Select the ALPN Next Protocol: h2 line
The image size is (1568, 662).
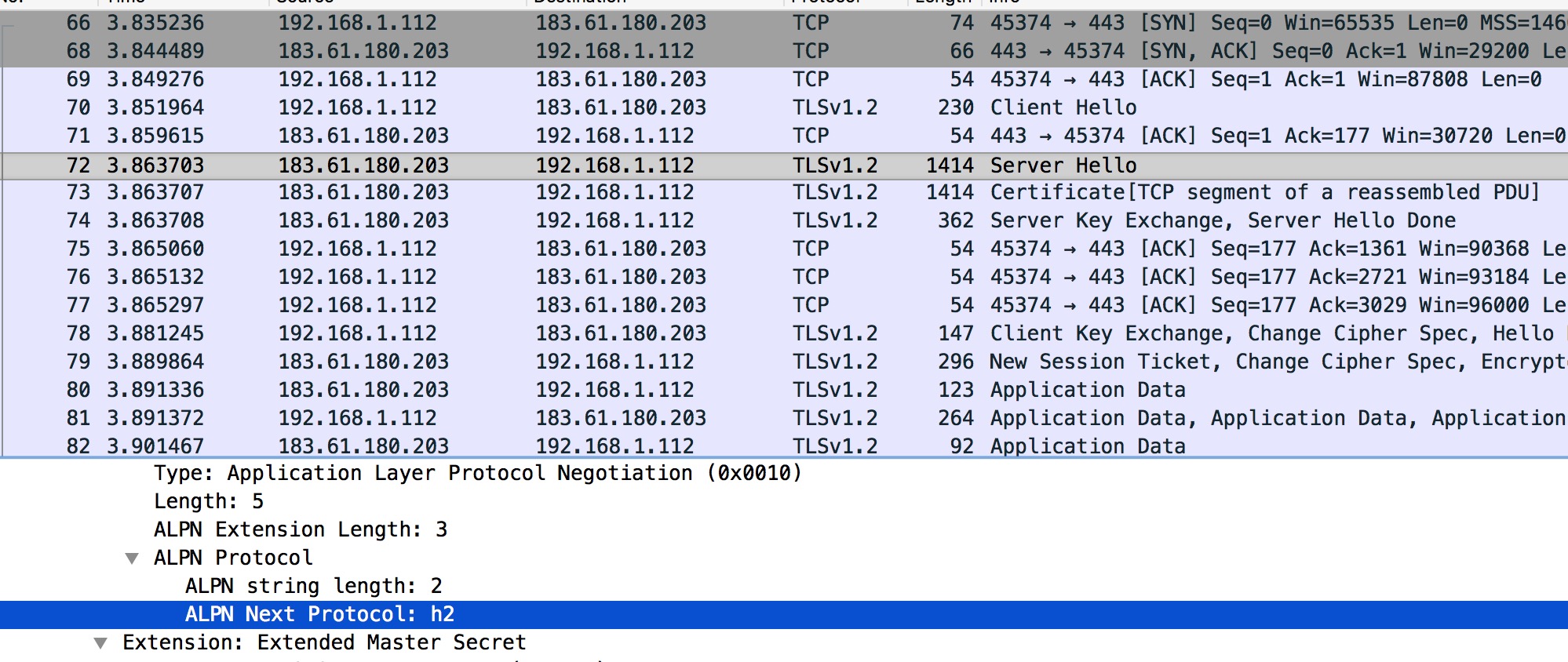pyautogui.click(x=319, y=615)
